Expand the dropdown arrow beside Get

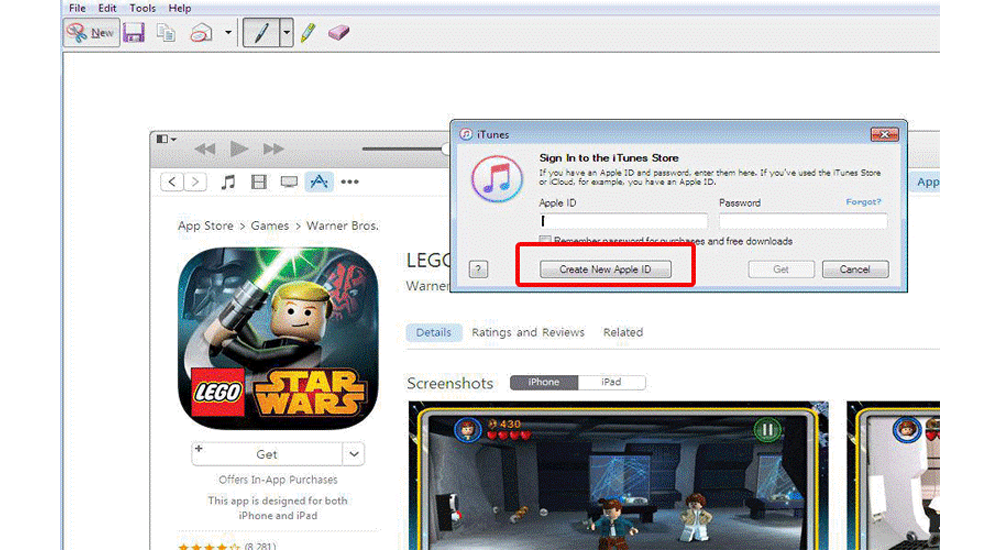pyautogui.click(x=354, y=454)
